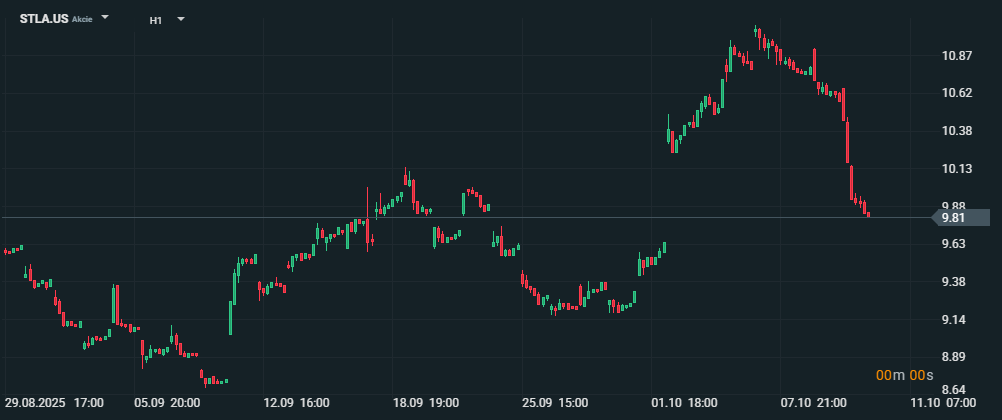Click the STLA.US ticker name

(44, 19)
